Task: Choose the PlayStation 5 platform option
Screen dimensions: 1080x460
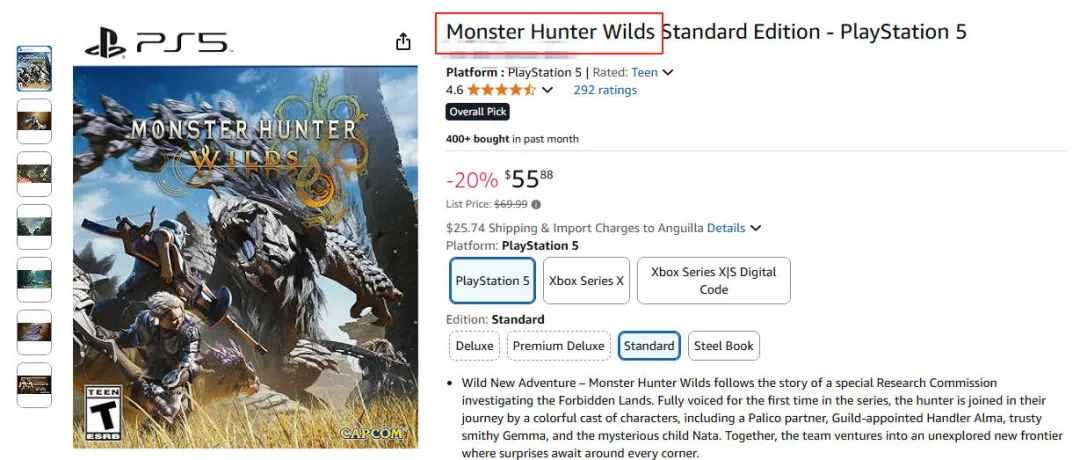Action: pos(492,281)
